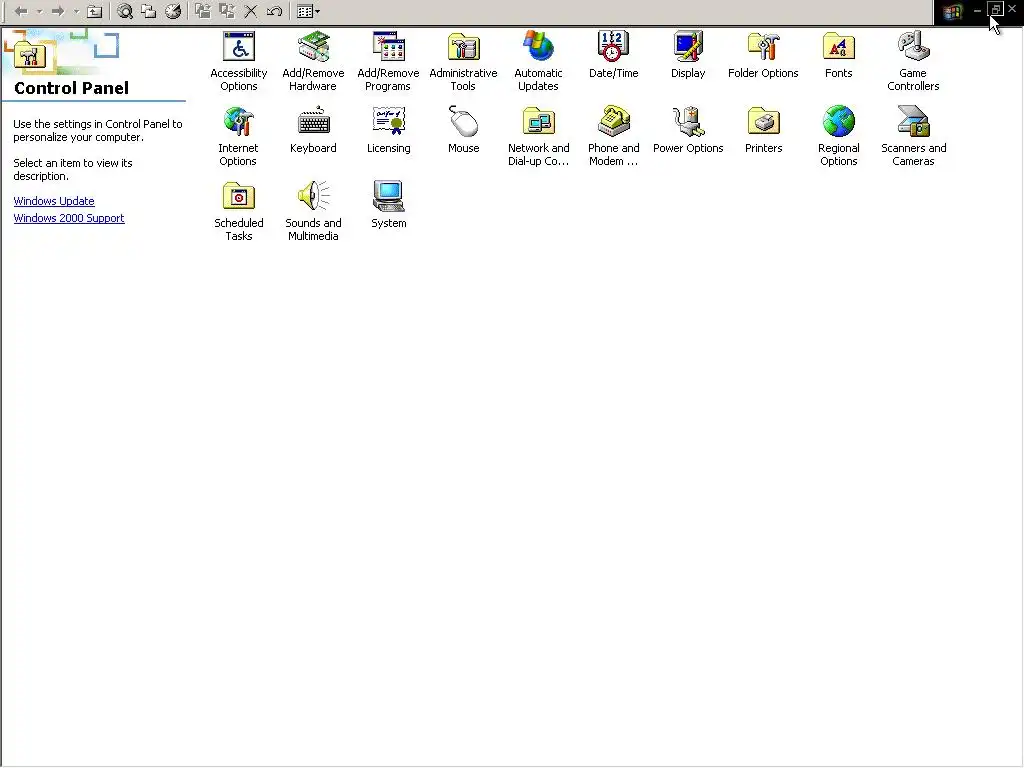
Task: Go up one folder level
Action: [x=95, y=11]
